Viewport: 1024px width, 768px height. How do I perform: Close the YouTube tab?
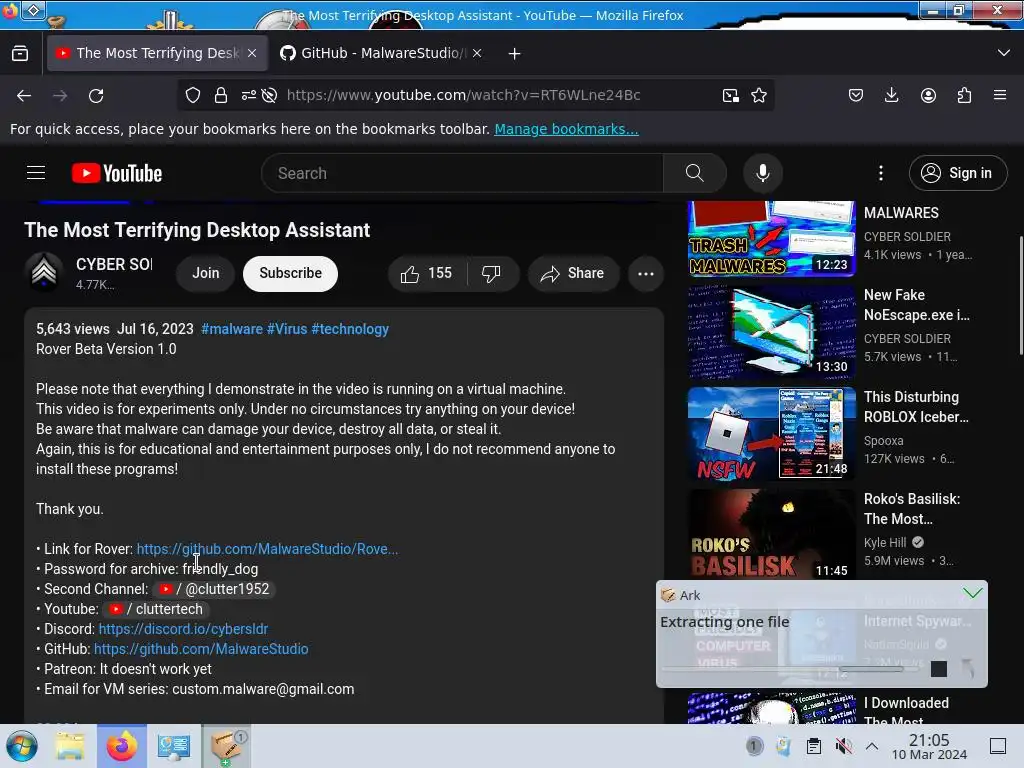click(252, 53)
